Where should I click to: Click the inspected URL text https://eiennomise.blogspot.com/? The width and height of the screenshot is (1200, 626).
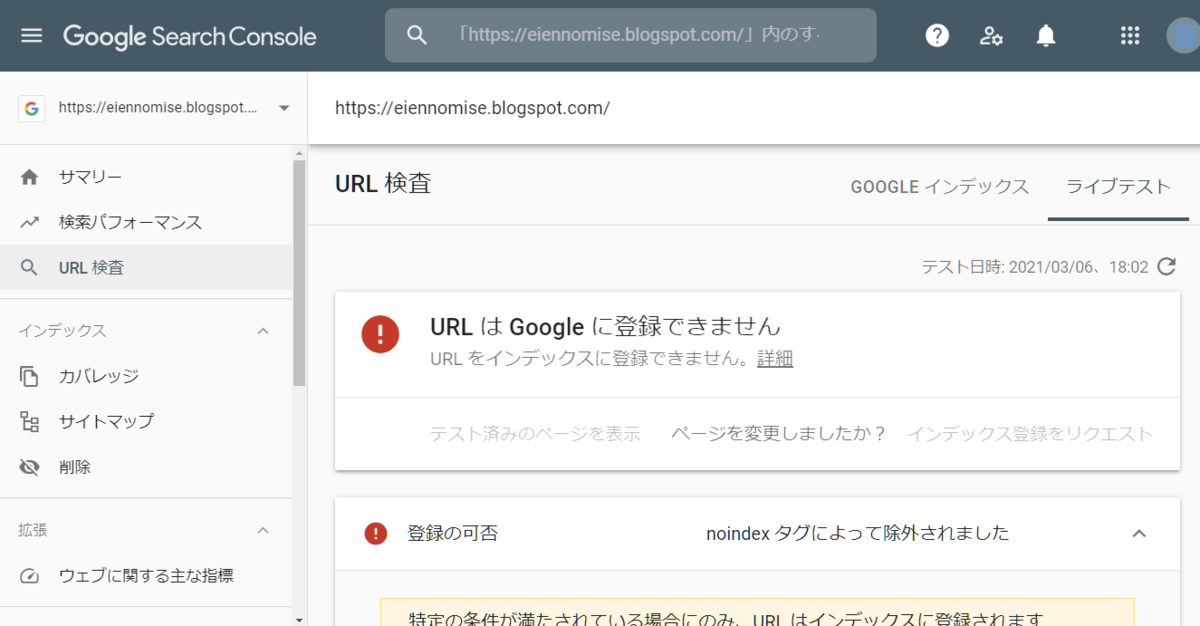(x=472, y=107)
